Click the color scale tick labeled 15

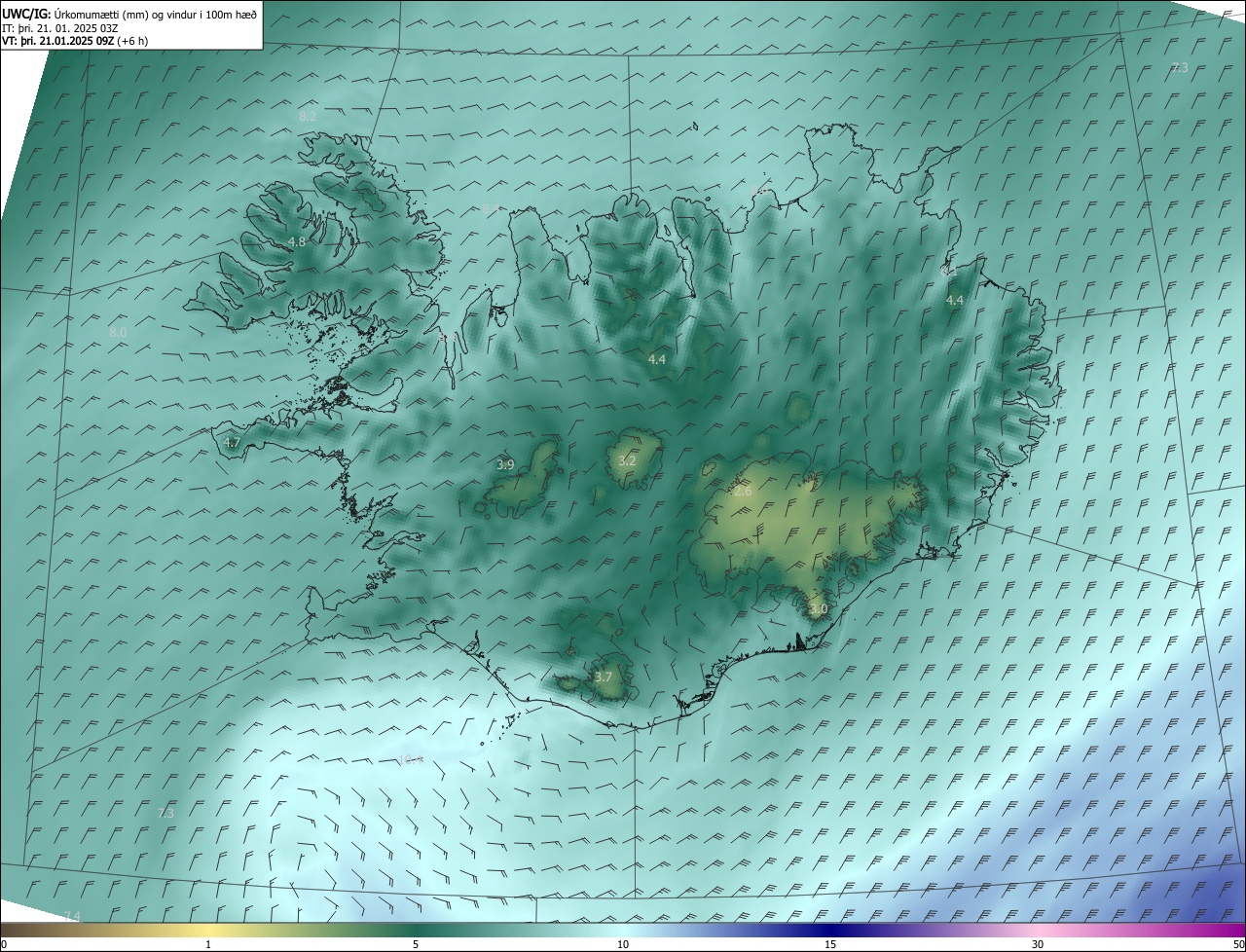pyautogui.click(x=830, y=944)
